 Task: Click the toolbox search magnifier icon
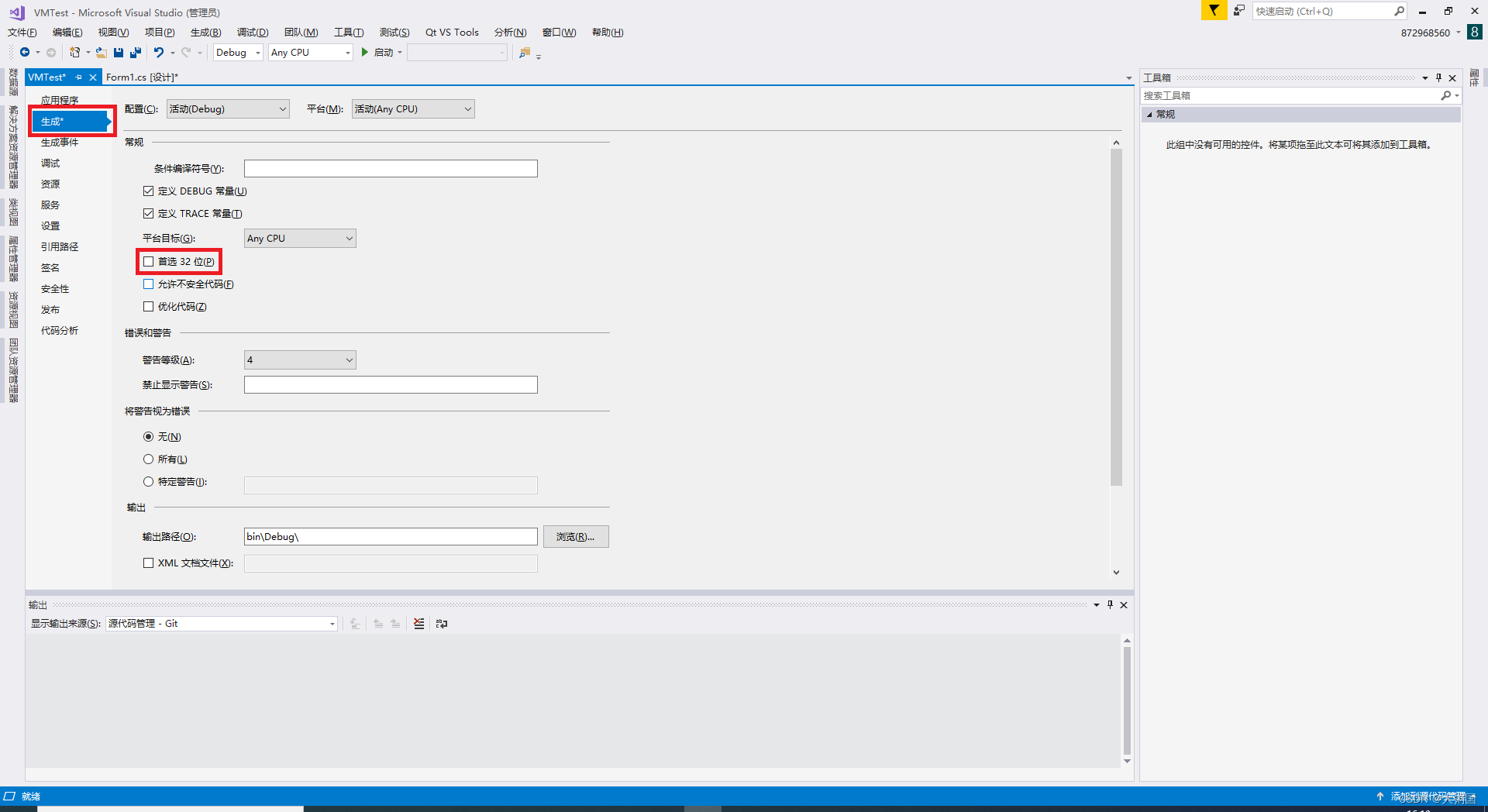(x=1445, y=95)
